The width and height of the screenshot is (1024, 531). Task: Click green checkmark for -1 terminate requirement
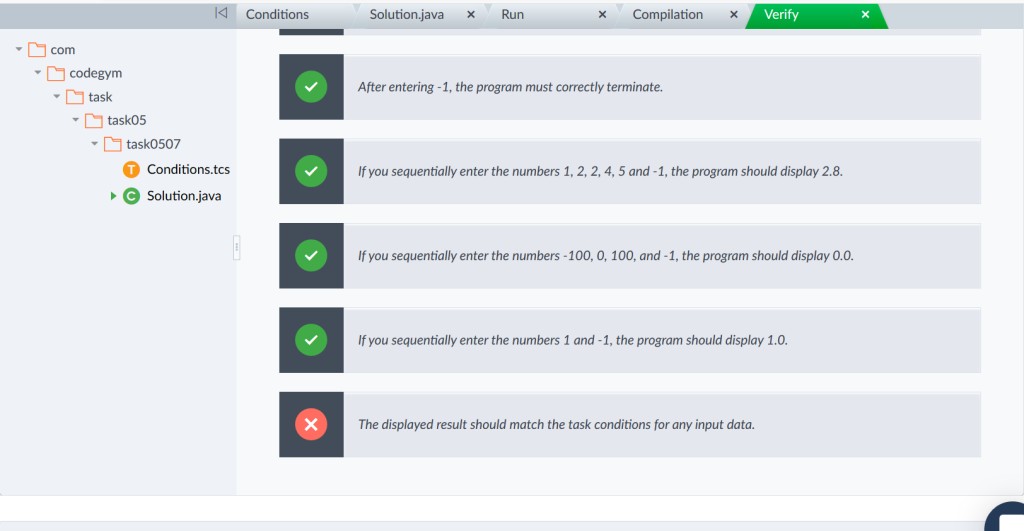pyautogui.click(x=311, y=87)
